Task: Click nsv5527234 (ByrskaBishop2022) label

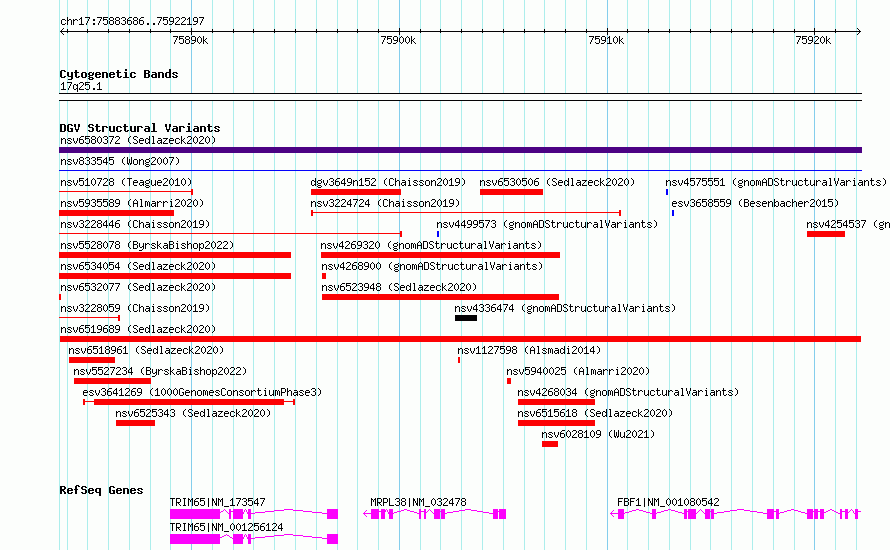Action: (160, 371)
